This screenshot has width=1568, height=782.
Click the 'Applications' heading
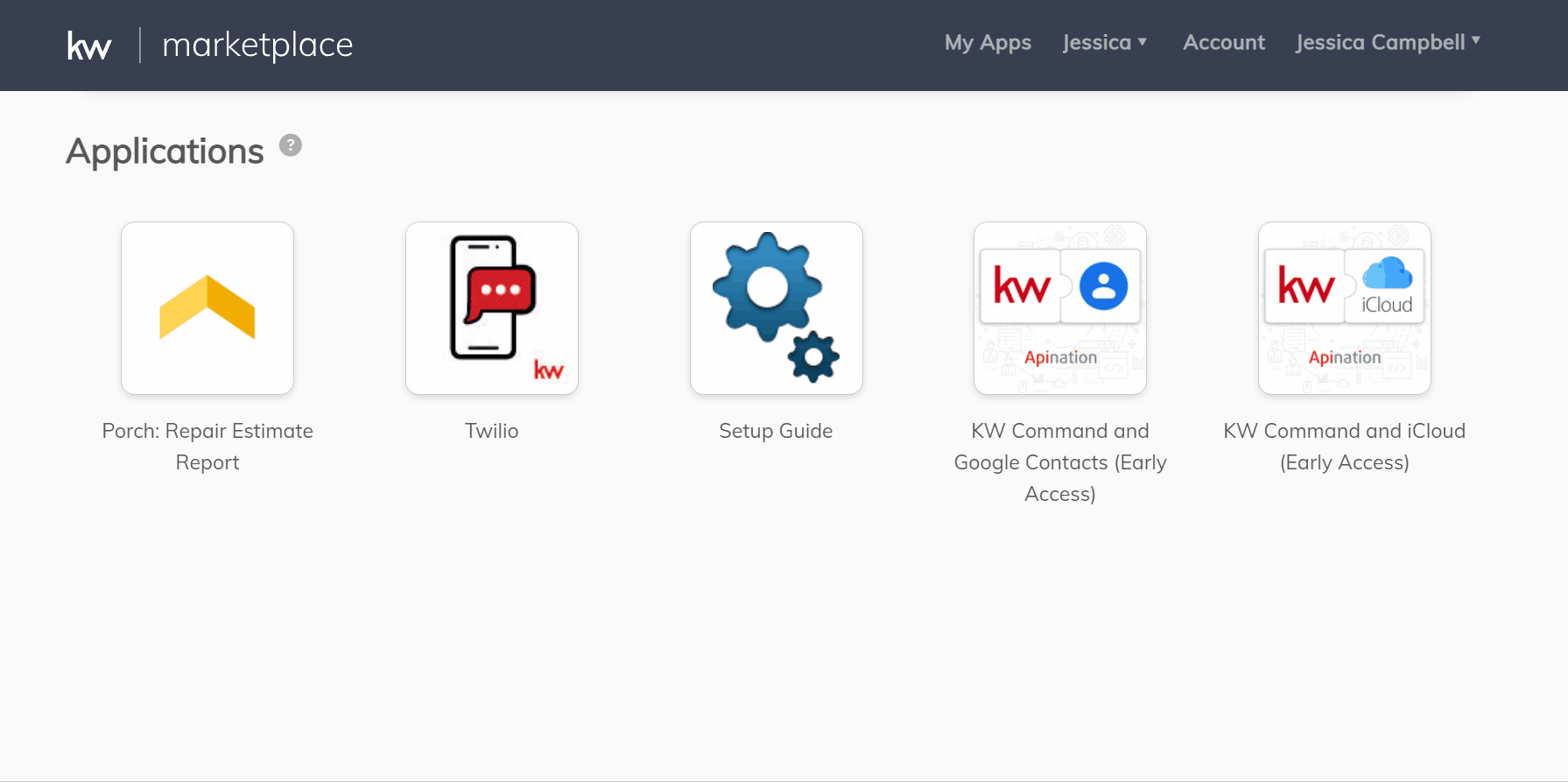point(165,151)
